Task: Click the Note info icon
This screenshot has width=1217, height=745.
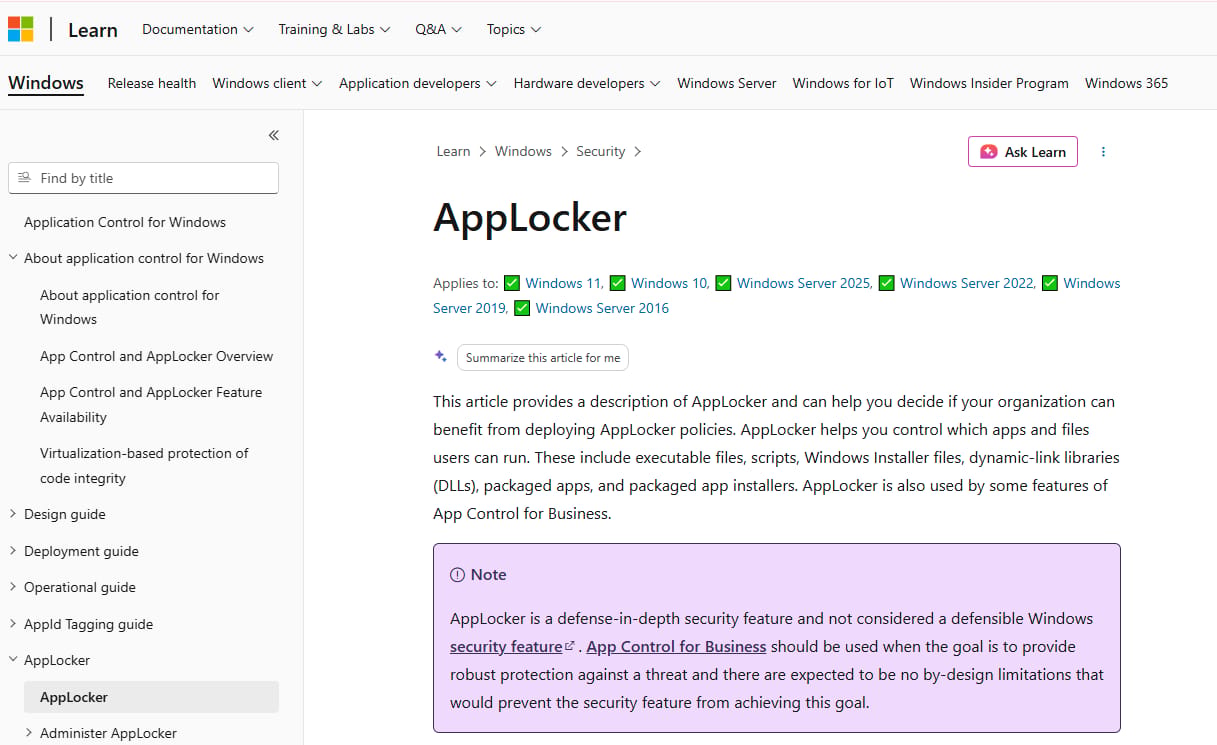Action: coord(457,575)
